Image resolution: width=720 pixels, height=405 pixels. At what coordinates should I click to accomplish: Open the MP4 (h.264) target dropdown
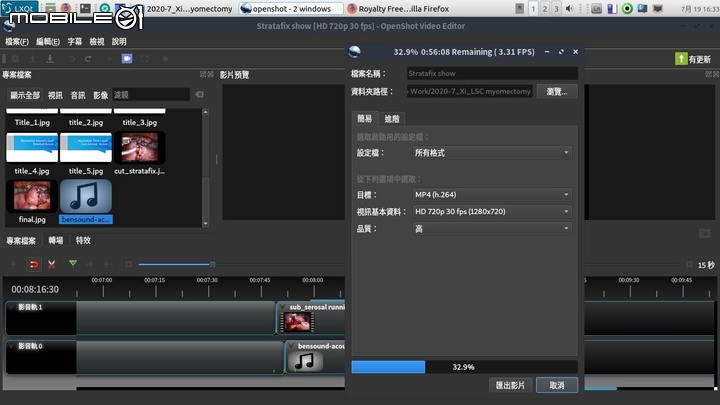point(492,194)
